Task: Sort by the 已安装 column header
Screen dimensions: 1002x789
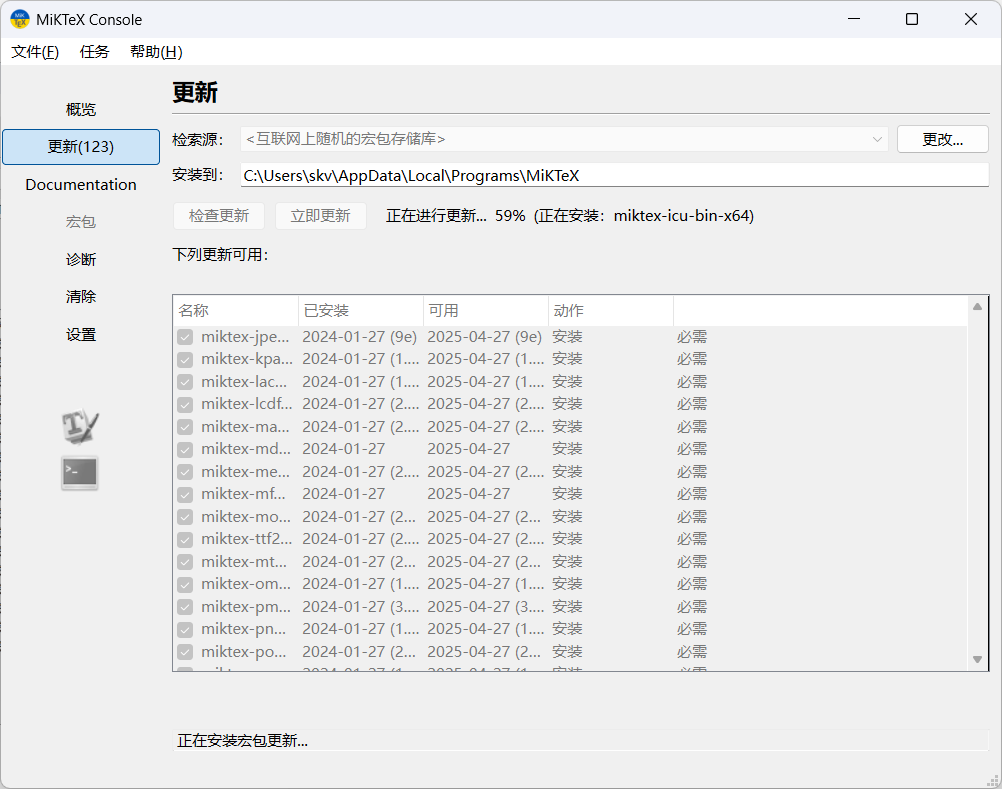Action: 360,310
